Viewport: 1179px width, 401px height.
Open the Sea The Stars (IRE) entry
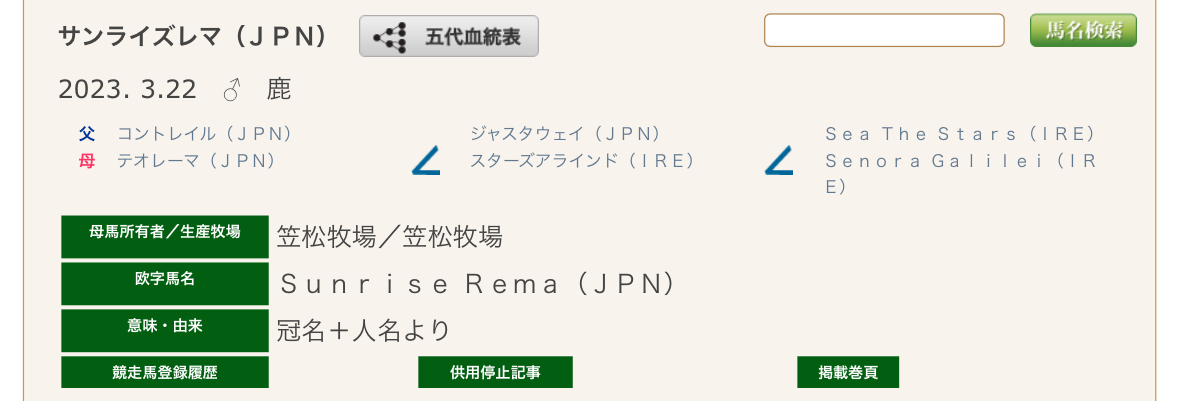click(960, 134)
